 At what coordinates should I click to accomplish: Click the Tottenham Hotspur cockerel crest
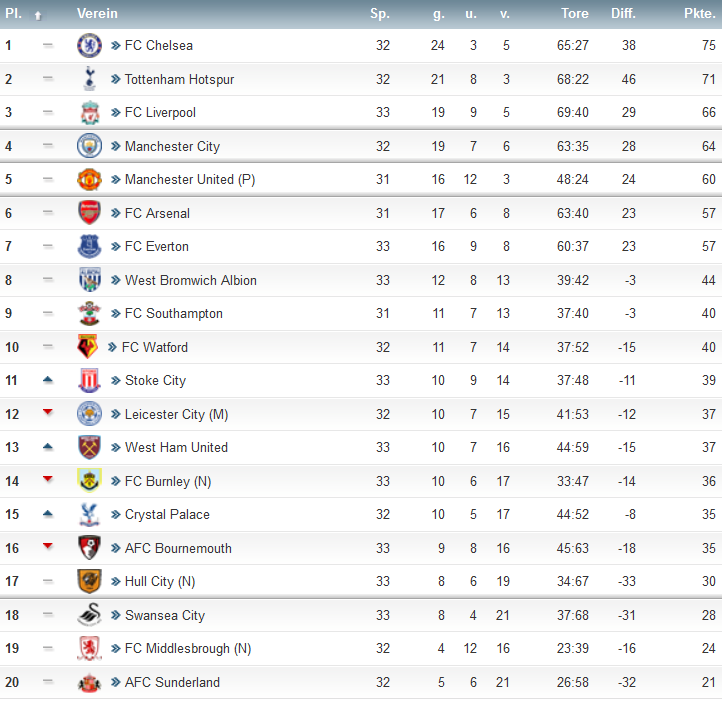[x=89, y=79]
